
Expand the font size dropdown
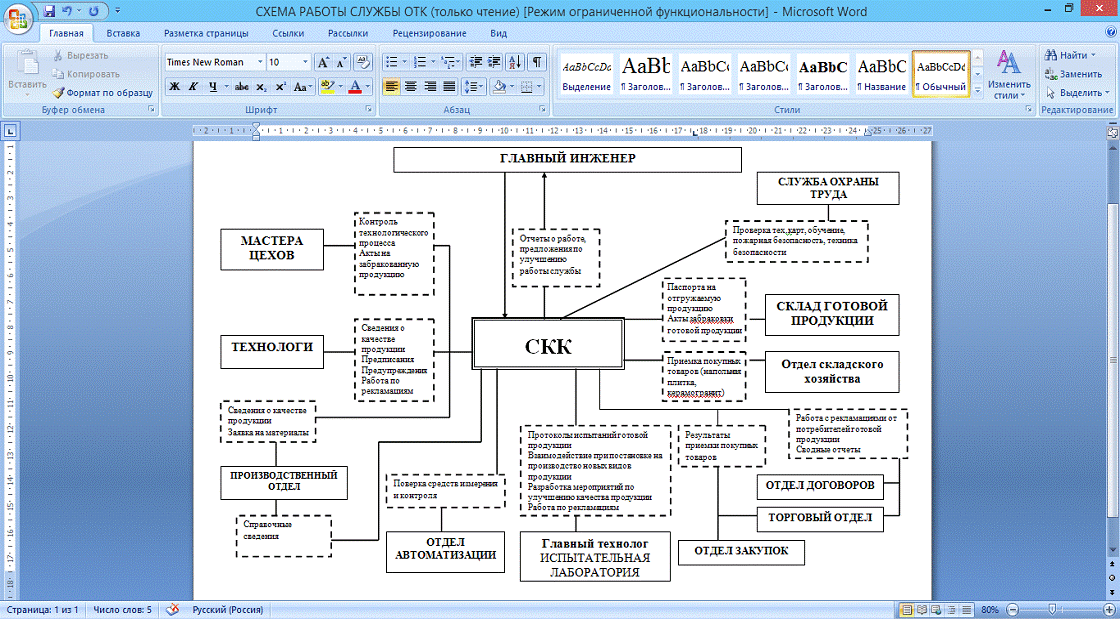pos(304,62)
